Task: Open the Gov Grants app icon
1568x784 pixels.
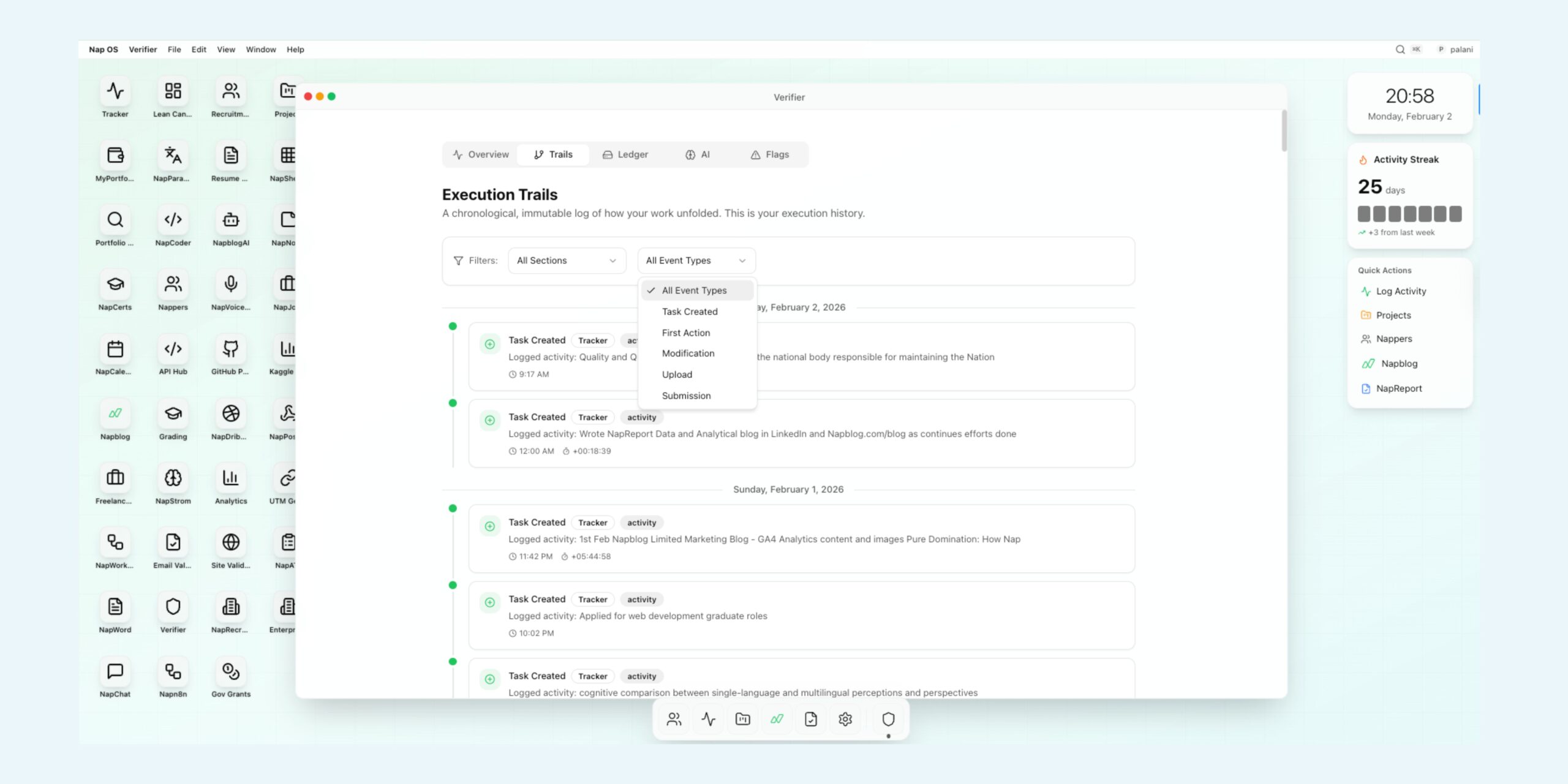Action: tap(230, 671)
